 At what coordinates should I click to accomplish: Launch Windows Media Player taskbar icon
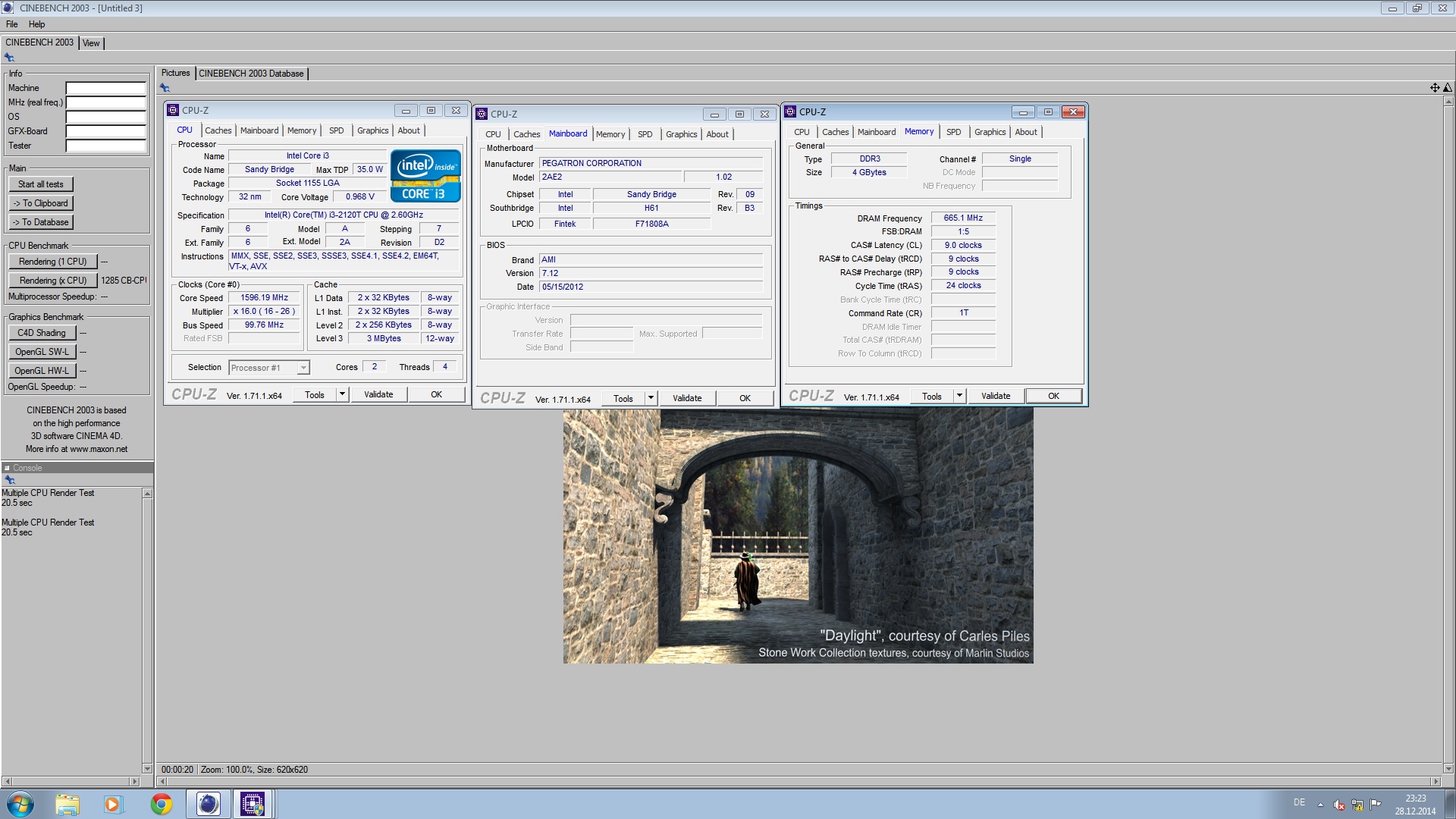(113, 804)
